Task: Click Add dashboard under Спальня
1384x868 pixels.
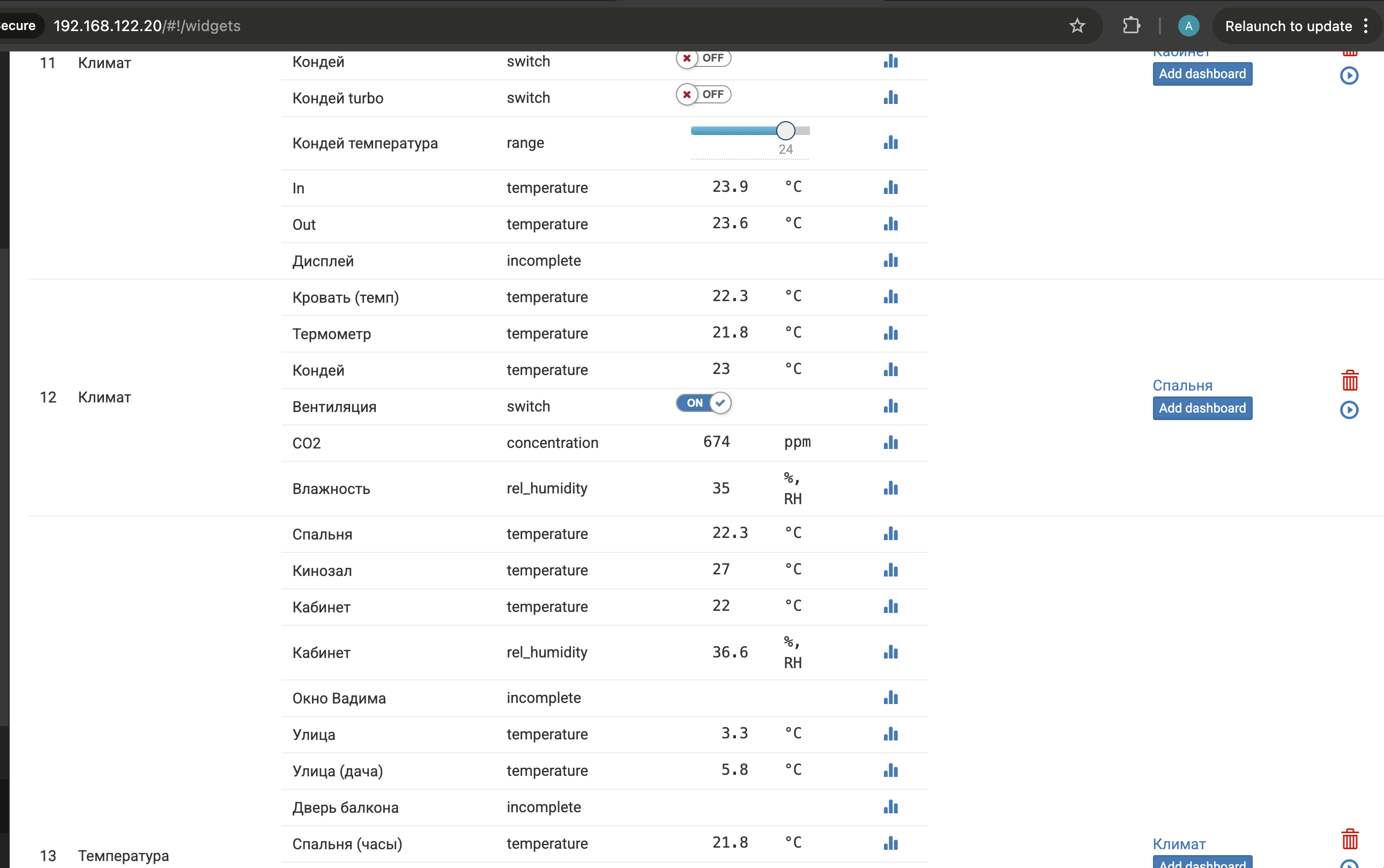Action: (x=1202, y=408)
